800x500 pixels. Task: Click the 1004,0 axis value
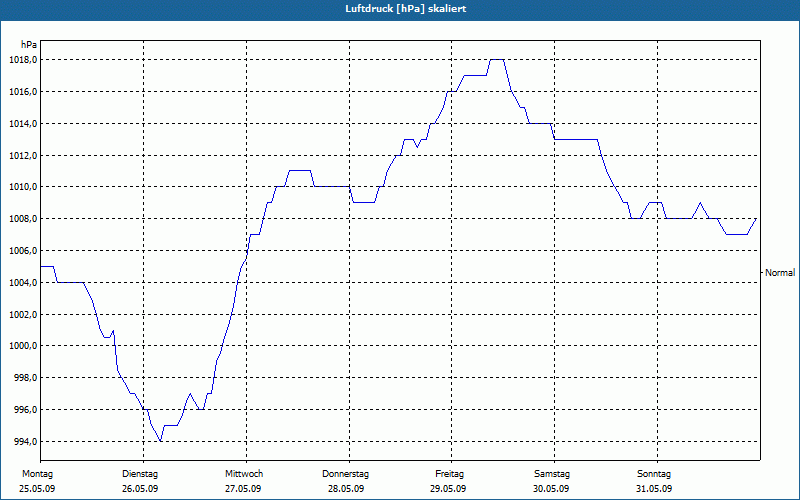pos(22,283)
